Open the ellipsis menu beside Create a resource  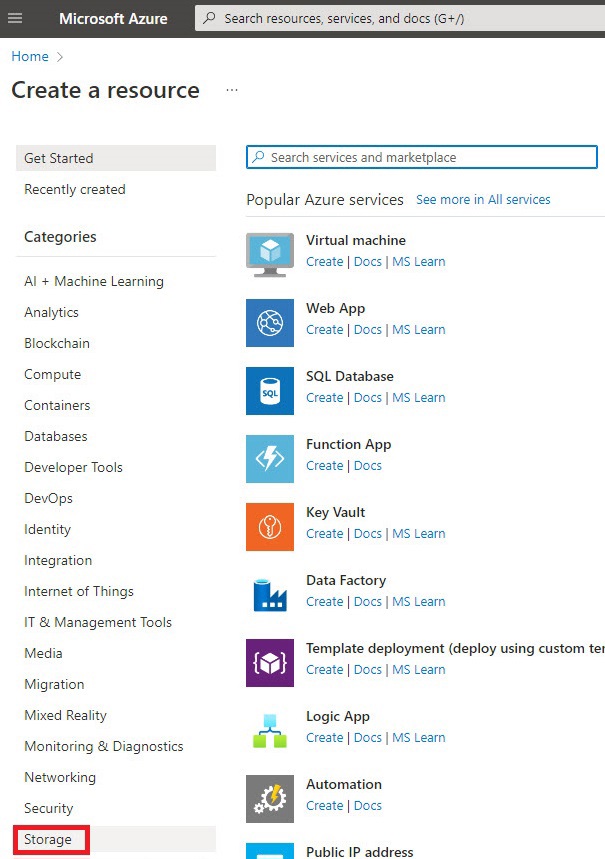click(232, 90)
